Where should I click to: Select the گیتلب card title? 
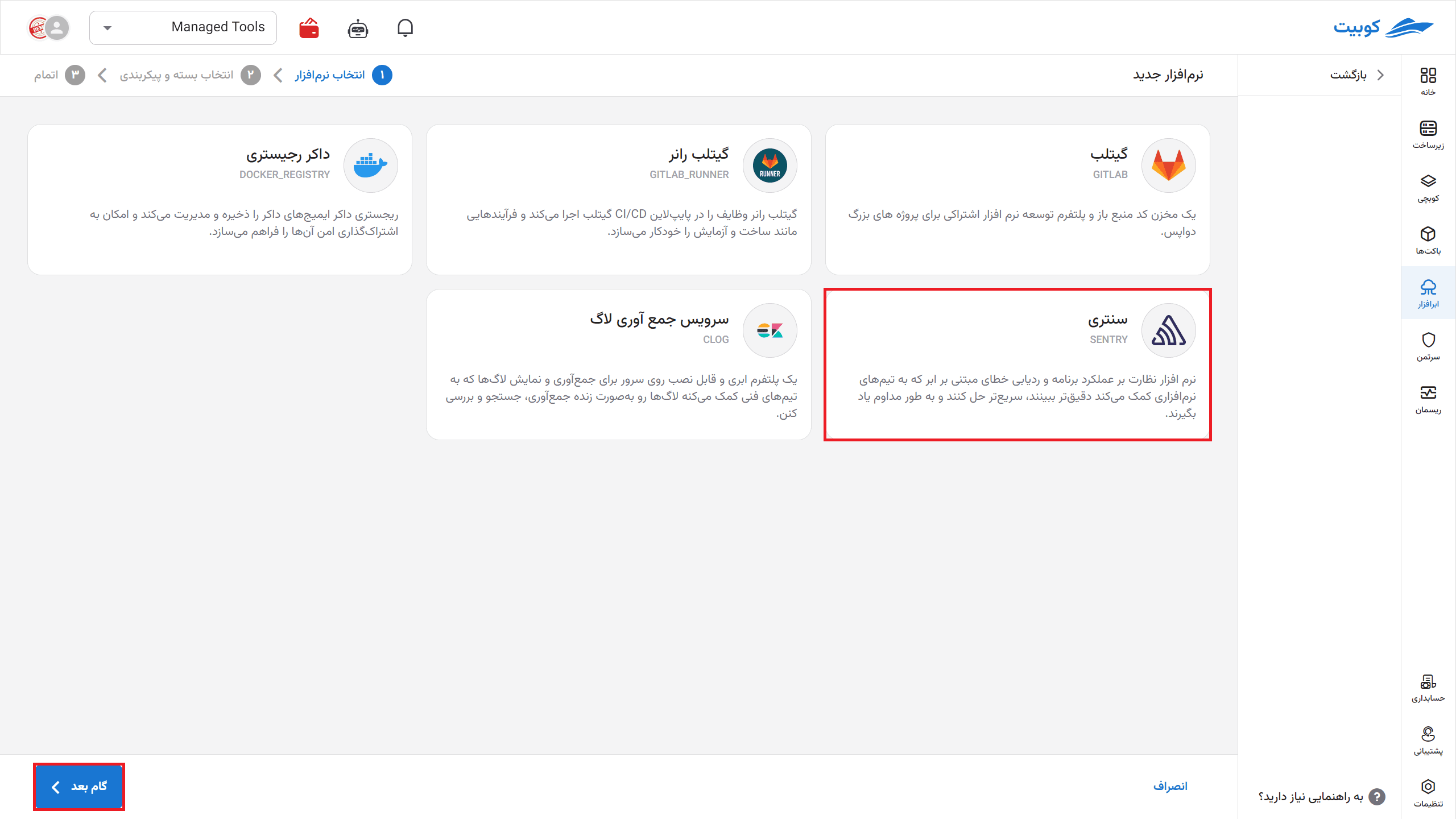(1109, 154)
